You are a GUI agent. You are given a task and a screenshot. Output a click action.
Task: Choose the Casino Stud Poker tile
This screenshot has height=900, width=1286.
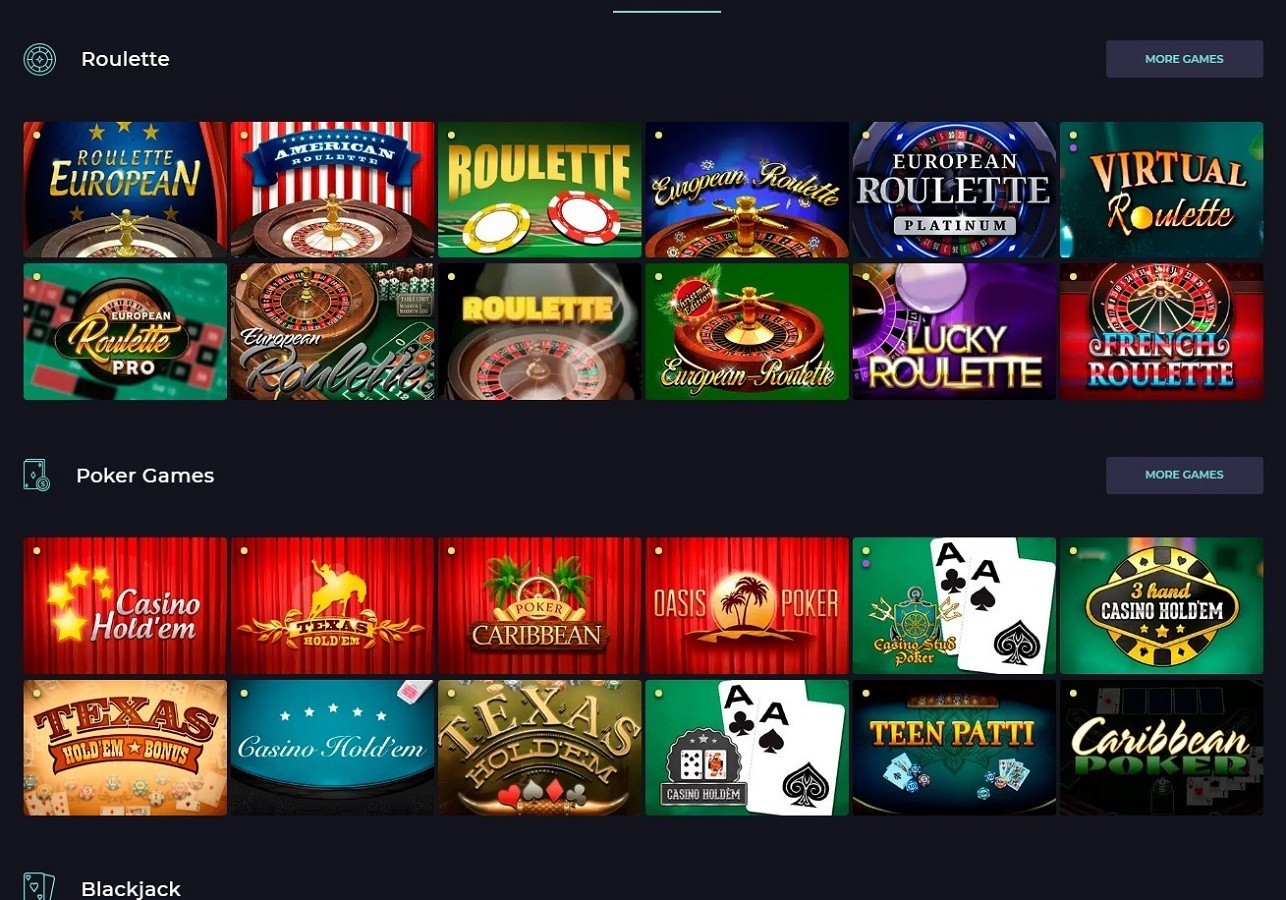pos(954,606)
